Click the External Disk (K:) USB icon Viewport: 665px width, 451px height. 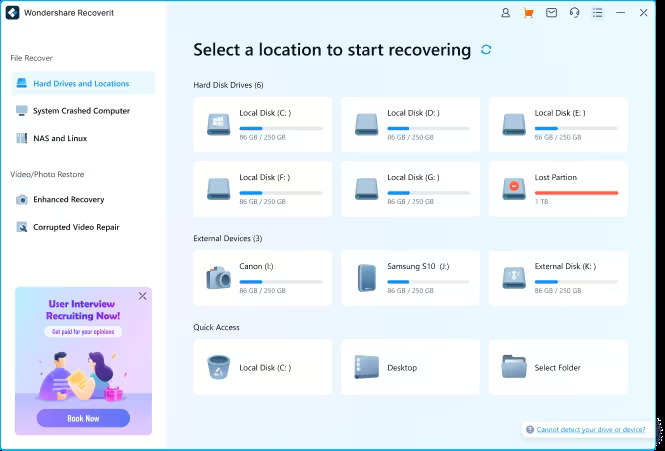tap(514, 278)
